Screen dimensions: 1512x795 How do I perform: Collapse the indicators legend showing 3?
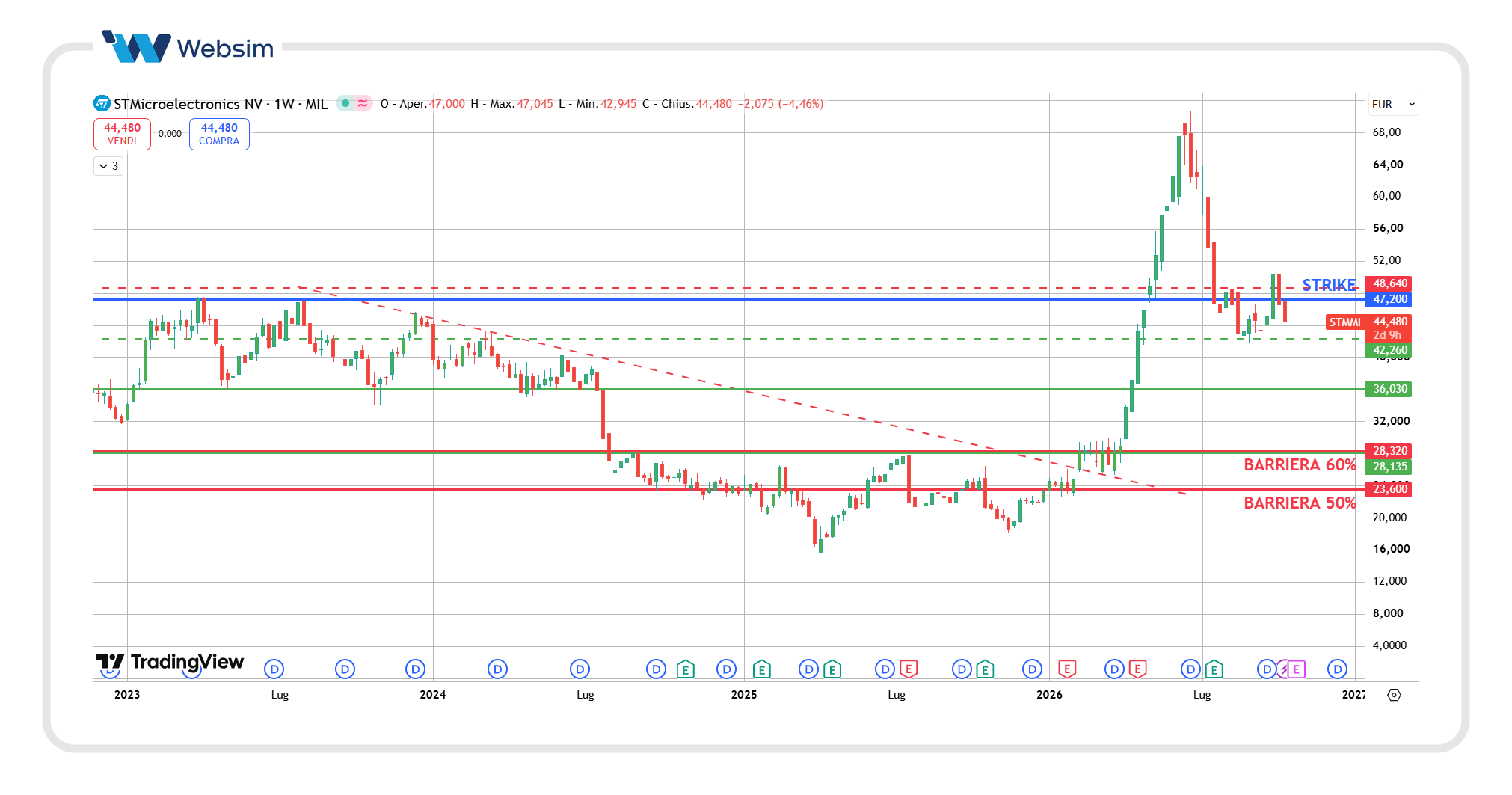click(108, 166)
